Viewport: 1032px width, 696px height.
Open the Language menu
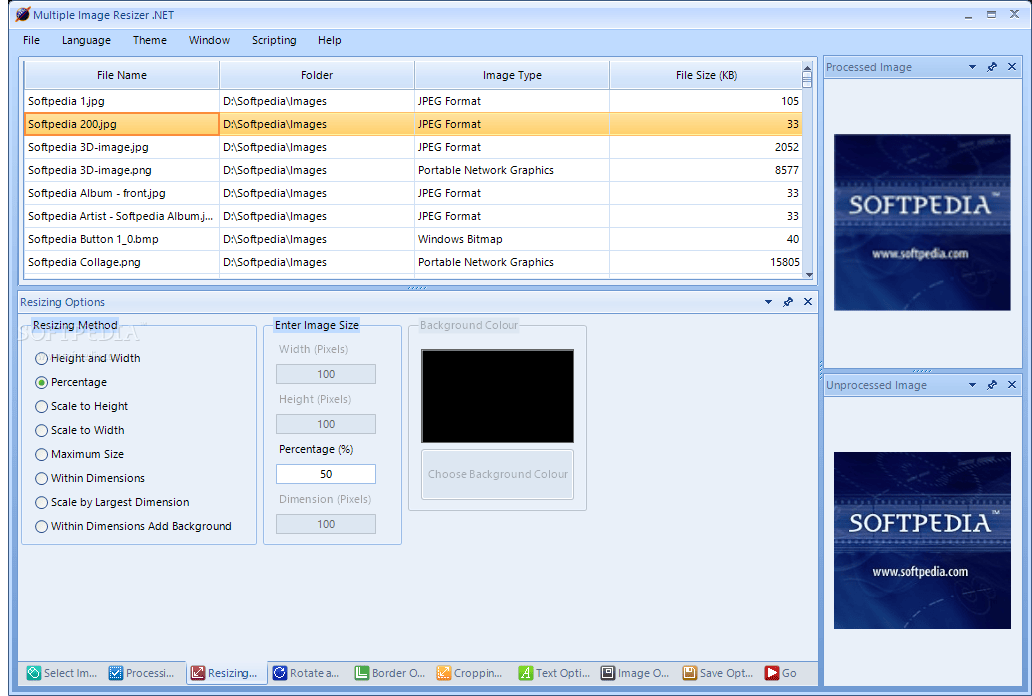(86, 40)
